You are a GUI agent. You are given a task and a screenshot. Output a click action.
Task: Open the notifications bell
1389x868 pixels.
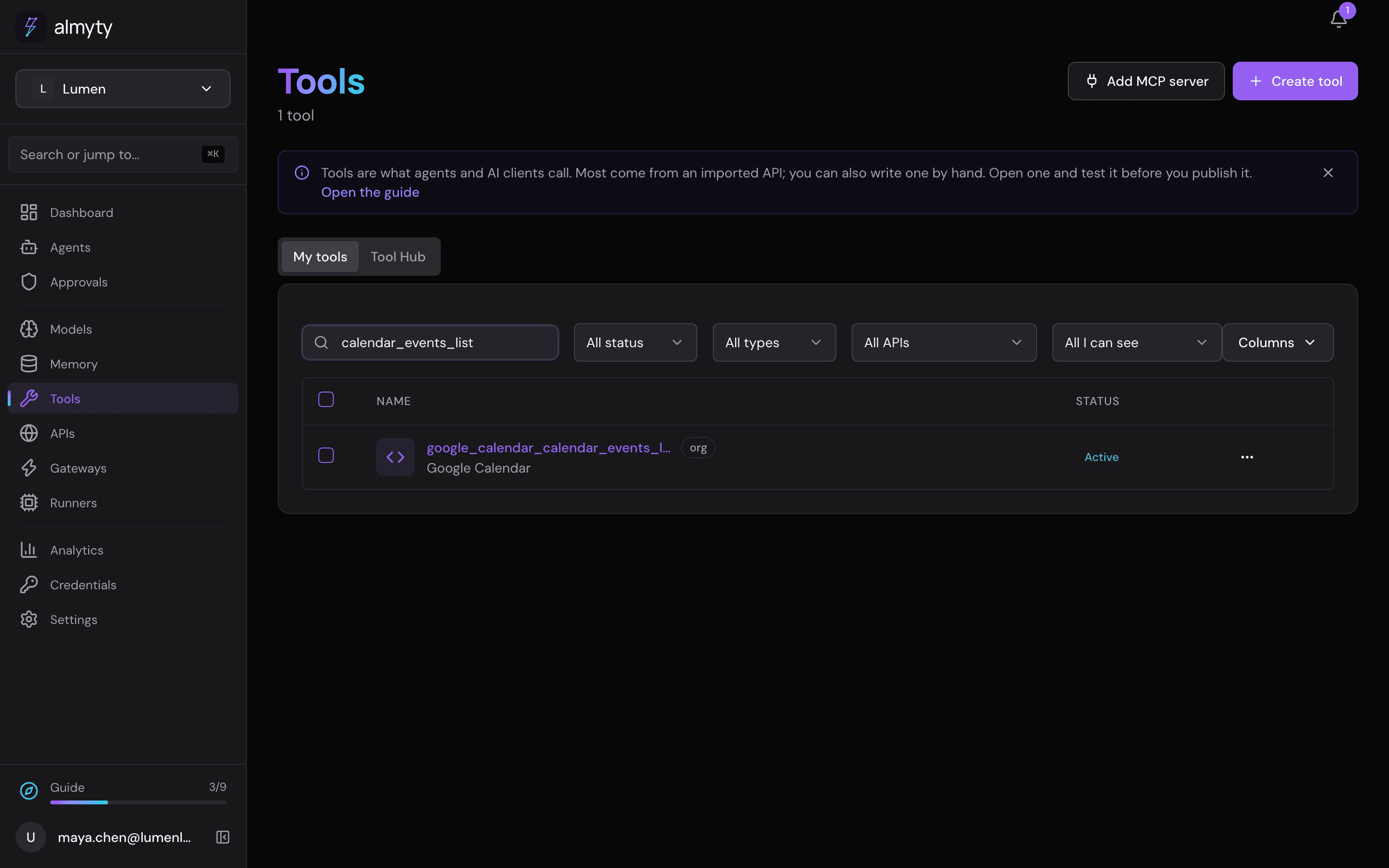(x=1338, y=19)
